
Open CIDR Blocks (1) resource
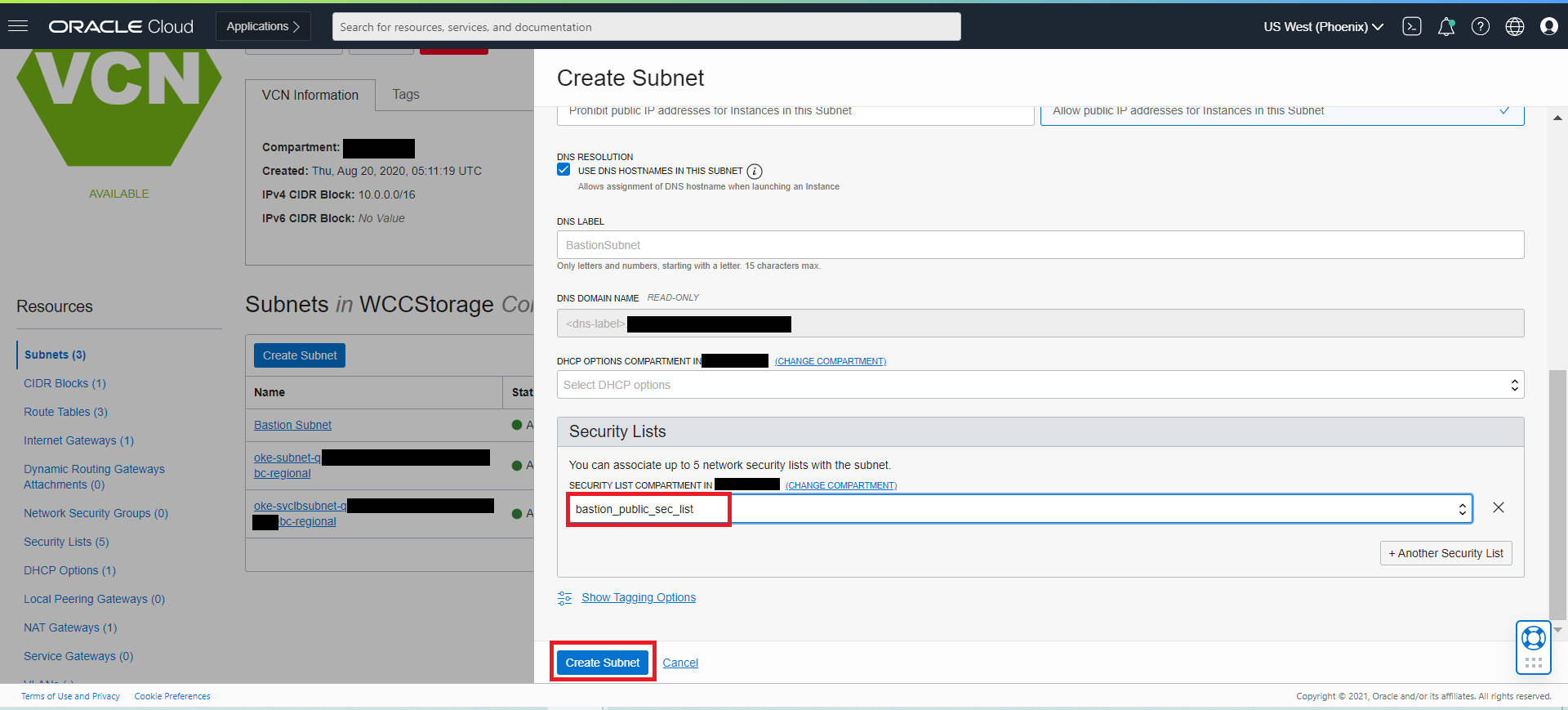click(65, 383)
